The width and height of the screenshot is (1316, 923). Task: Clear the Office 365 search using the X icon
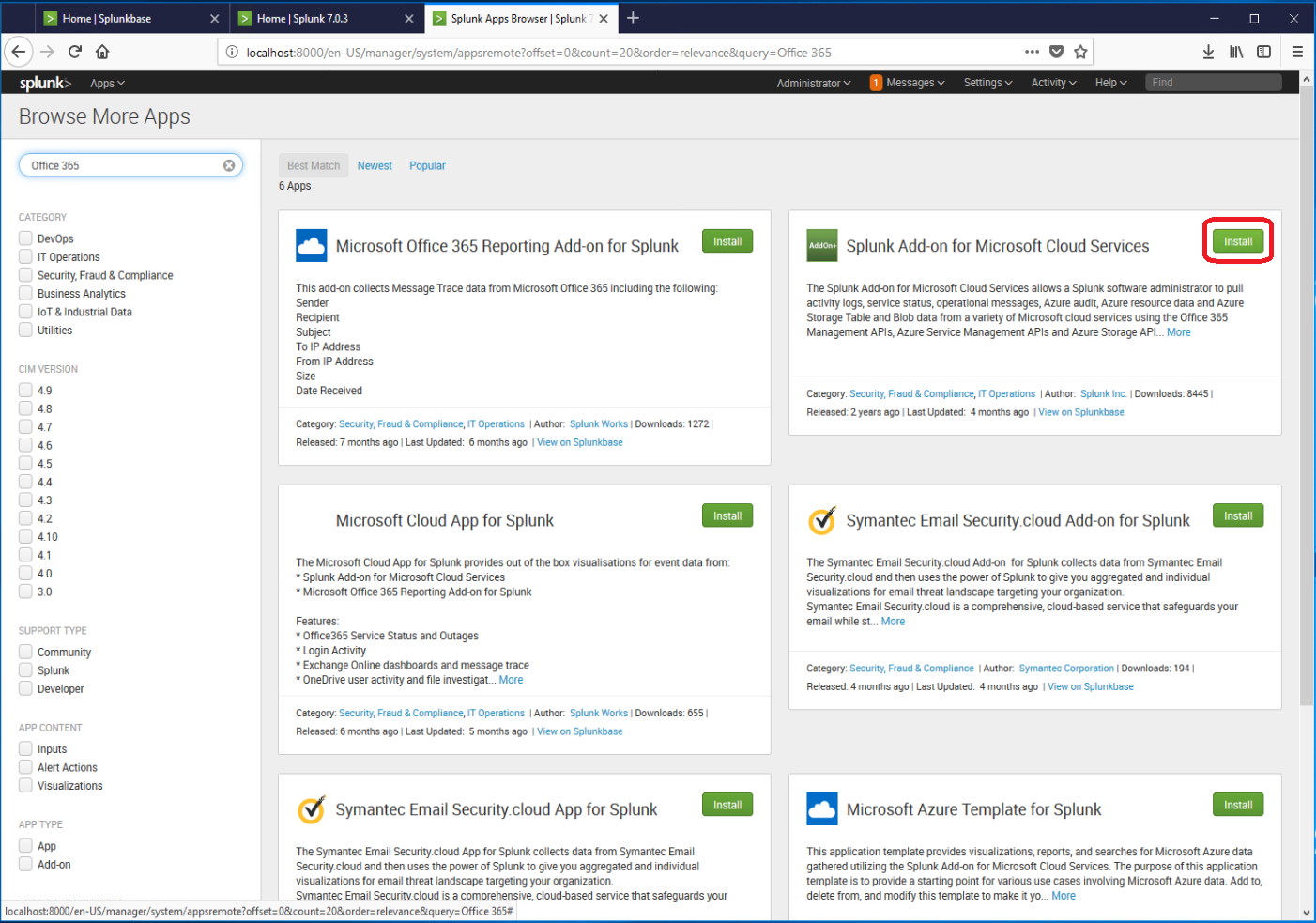[x=228, y=164]
